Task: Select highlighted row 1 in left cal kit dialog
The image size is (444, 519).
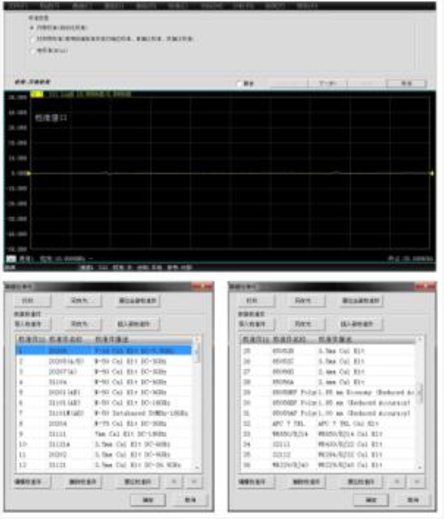Action: click(104, 351)
